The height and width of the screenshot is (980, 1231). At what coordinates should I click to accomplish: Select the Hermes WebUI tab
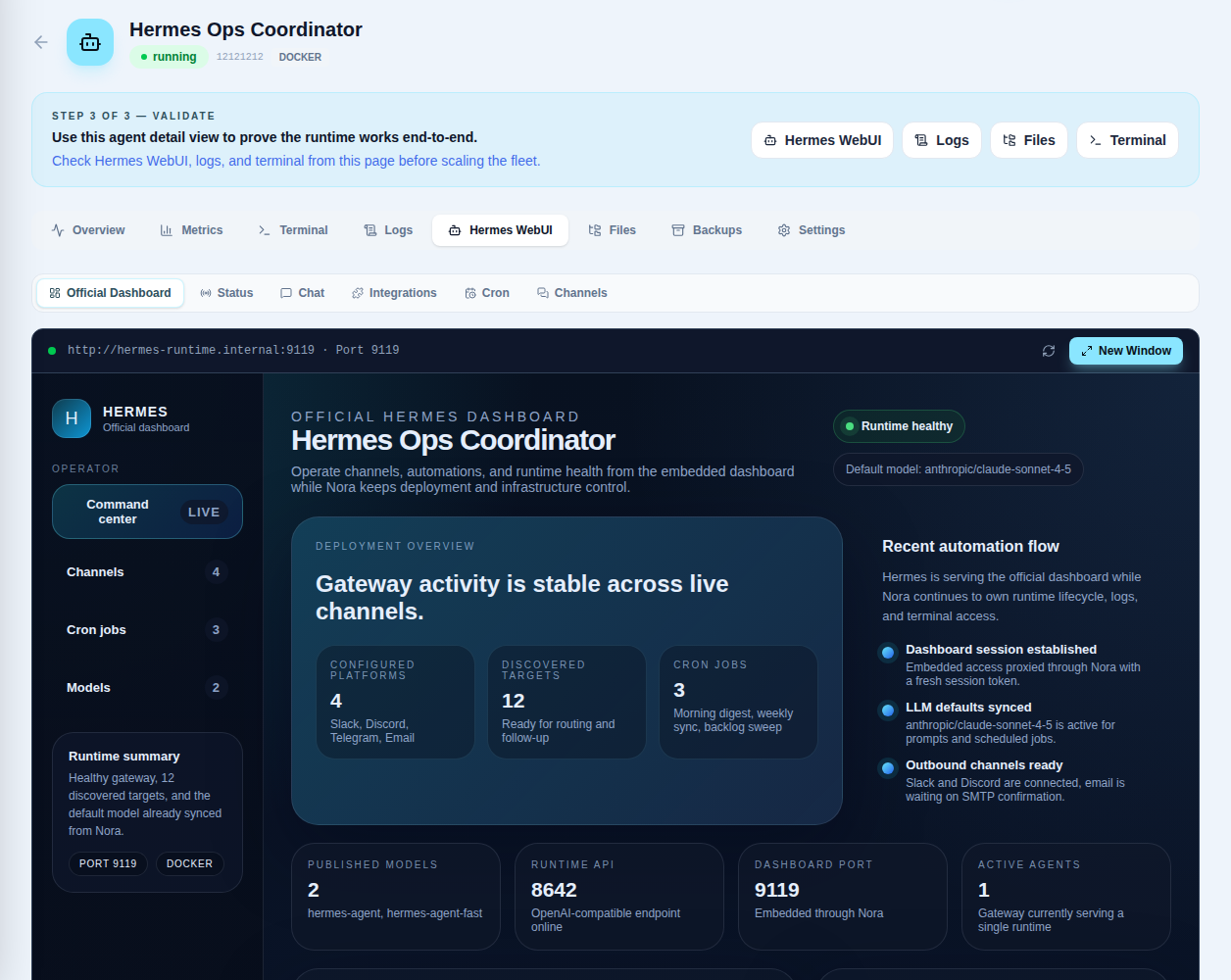click(500, 230)
